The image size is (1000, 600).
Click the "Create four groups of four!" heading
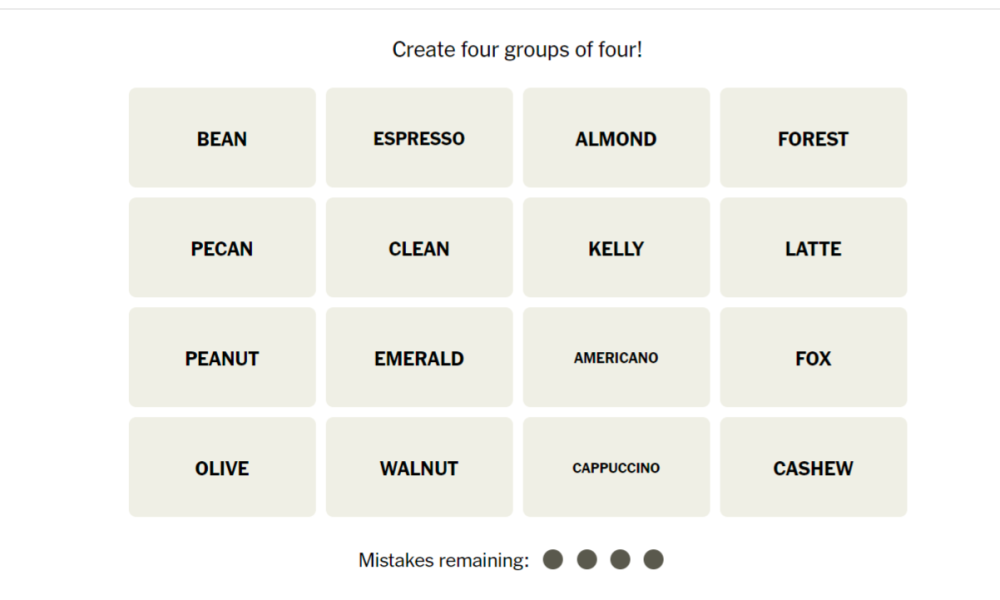(517, 49)
